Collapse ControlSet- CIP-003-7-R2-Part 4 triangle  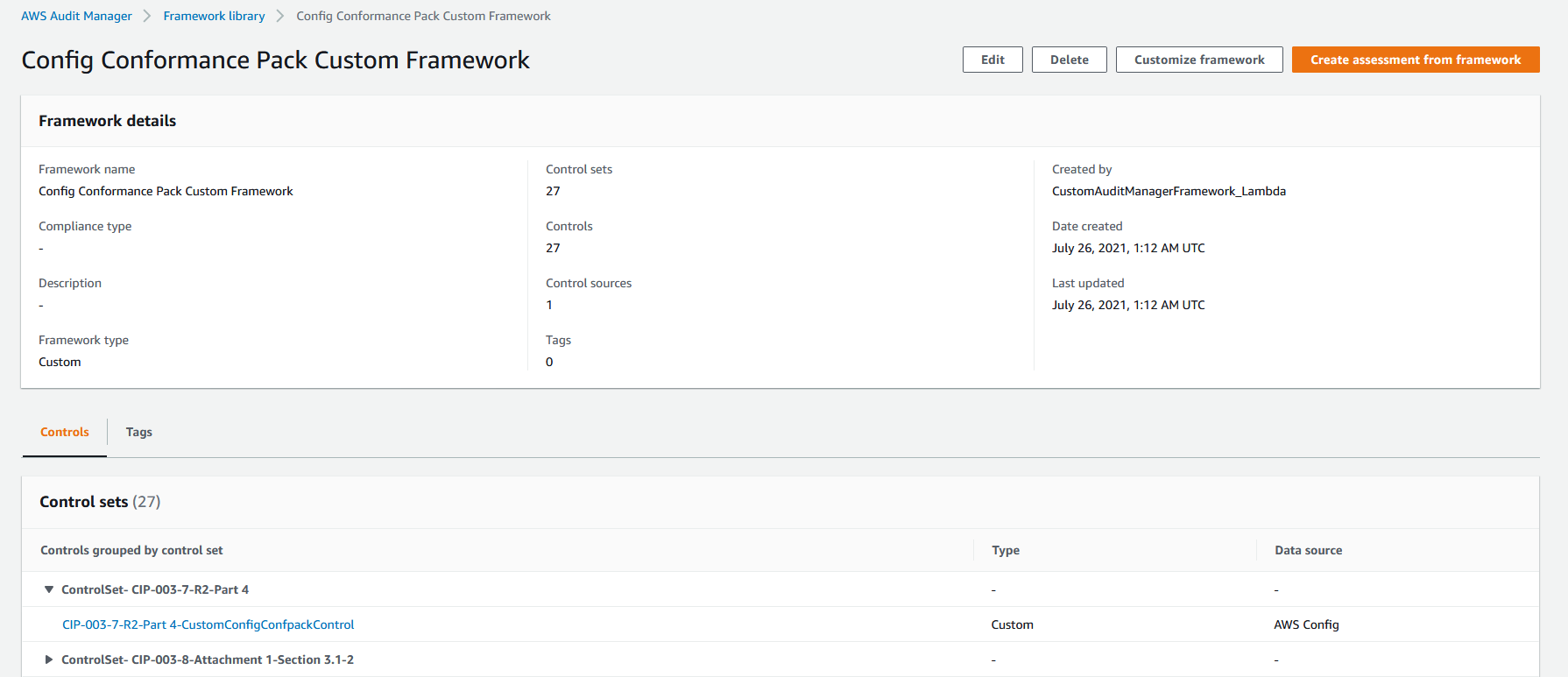pyautogui.click(x=49, y=589)
